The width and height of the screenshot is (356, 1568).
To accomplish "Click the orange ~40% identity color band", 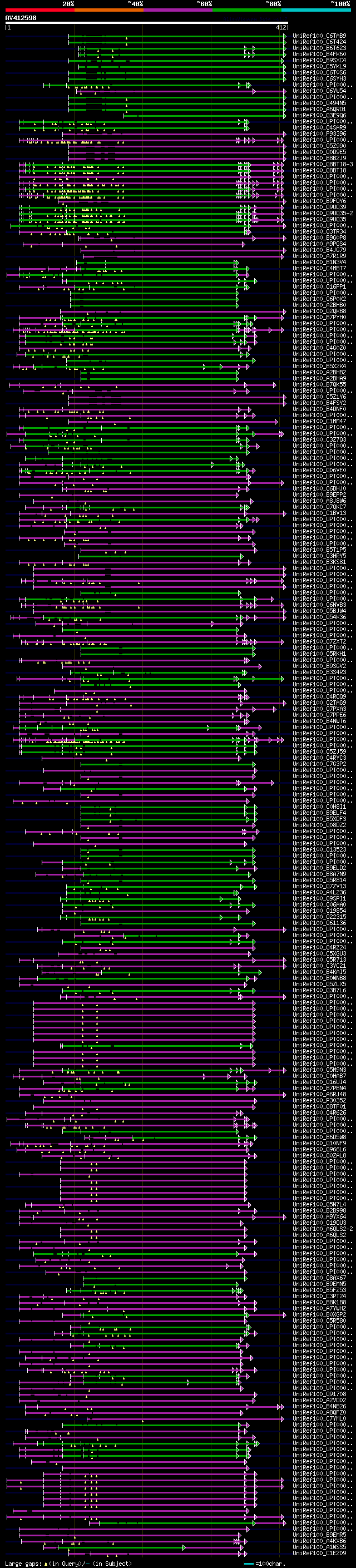I will (109, 10).
